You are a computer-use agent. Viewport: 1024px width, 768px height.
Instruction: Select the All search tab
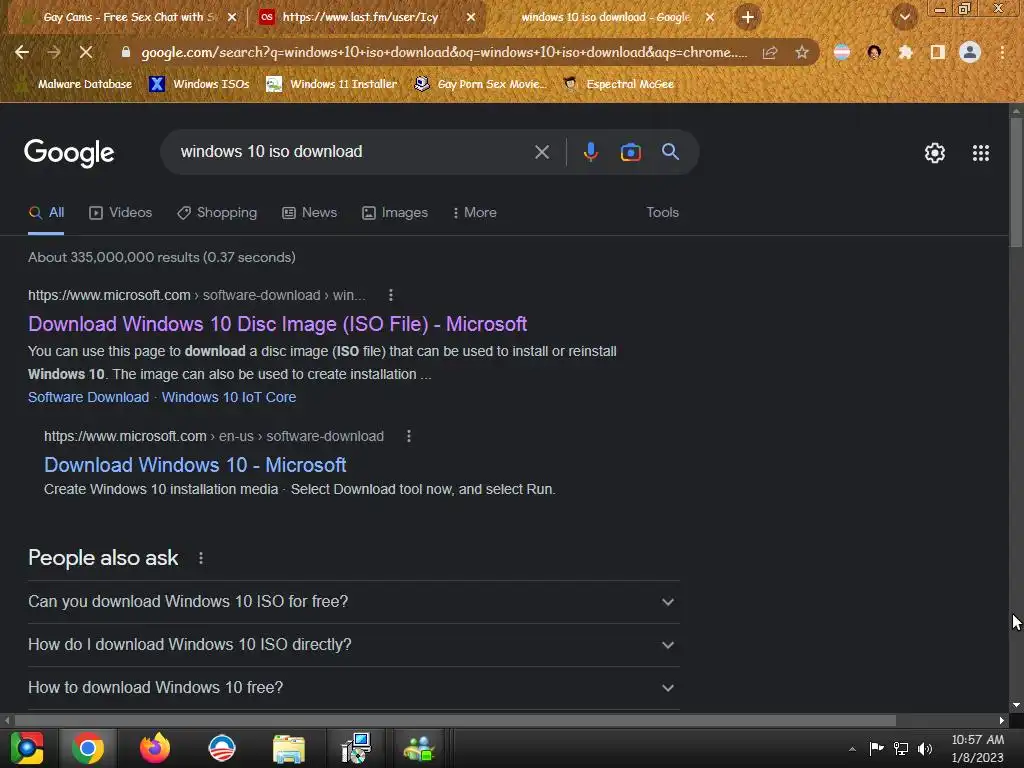tap(46, 213)
